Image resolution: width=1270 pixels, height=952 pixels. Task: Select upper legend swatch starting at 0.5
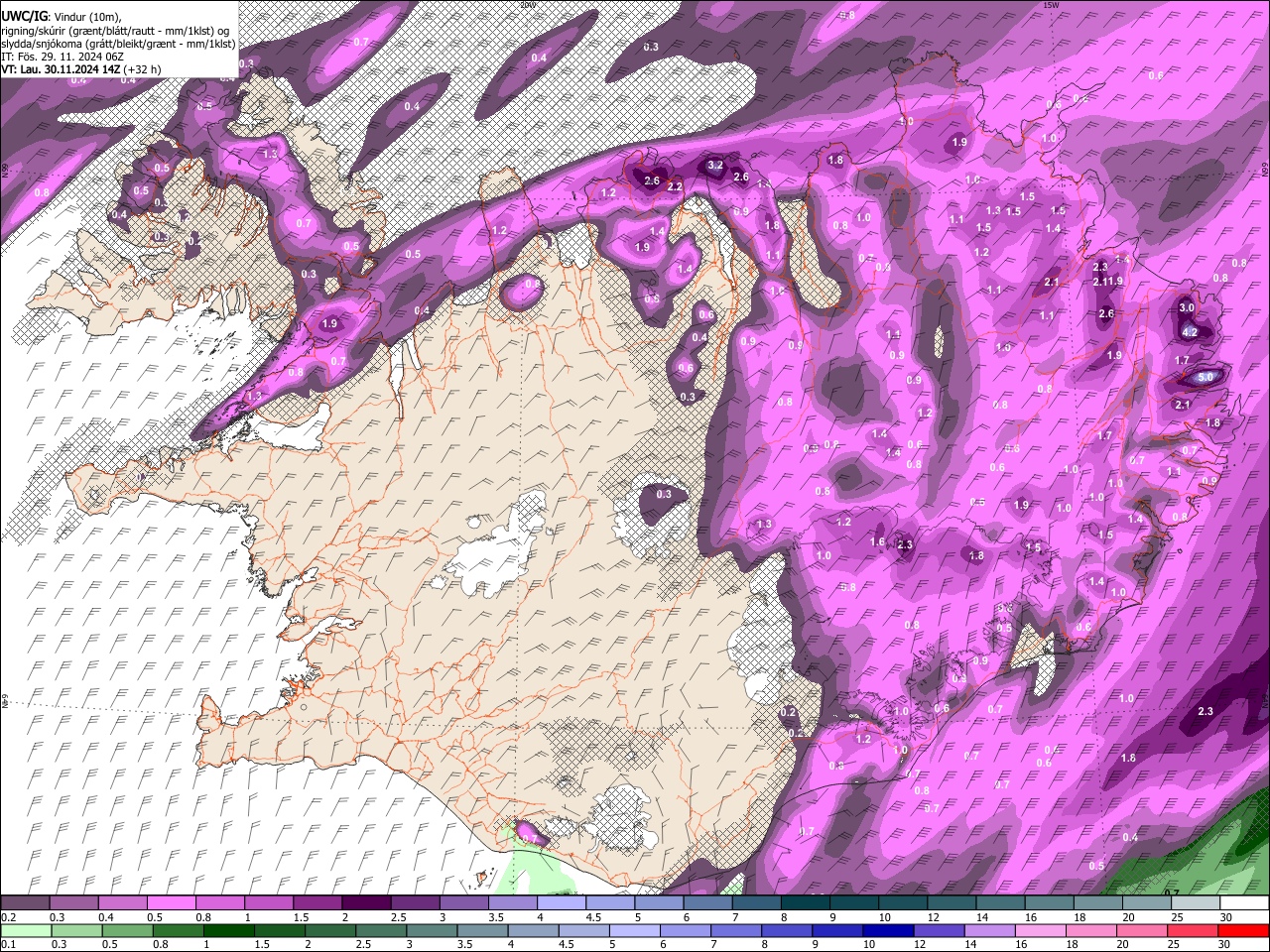pos(171,902)
